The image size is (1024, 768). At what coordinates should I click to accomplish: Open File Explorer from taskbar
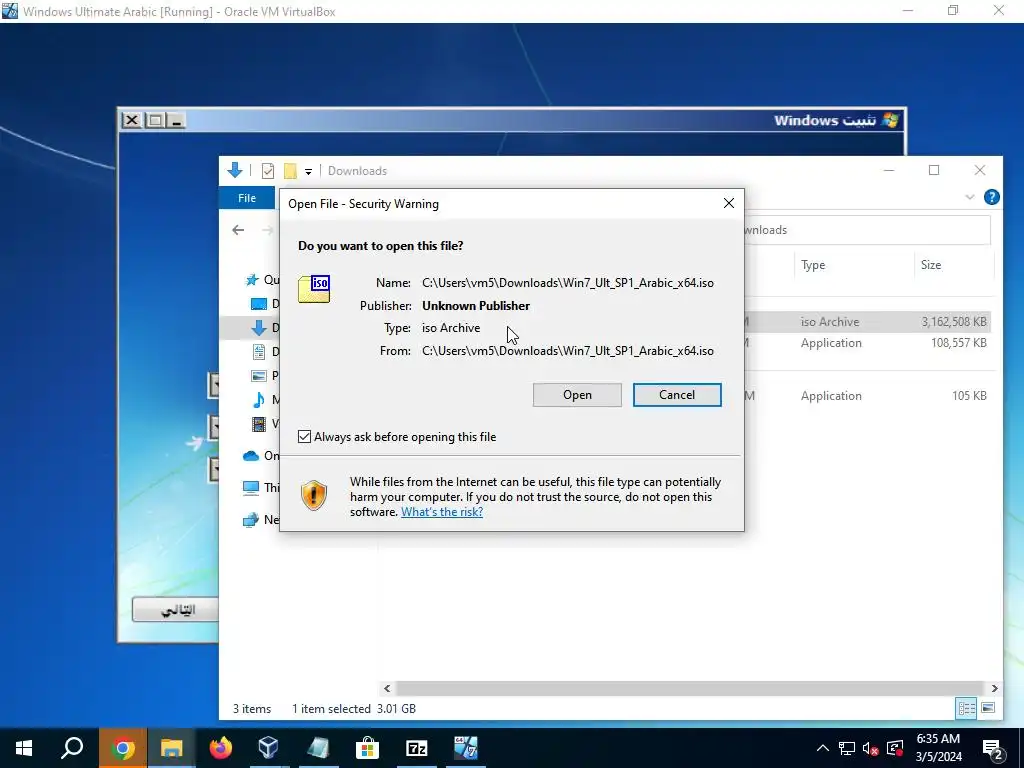tap(171, 748)
